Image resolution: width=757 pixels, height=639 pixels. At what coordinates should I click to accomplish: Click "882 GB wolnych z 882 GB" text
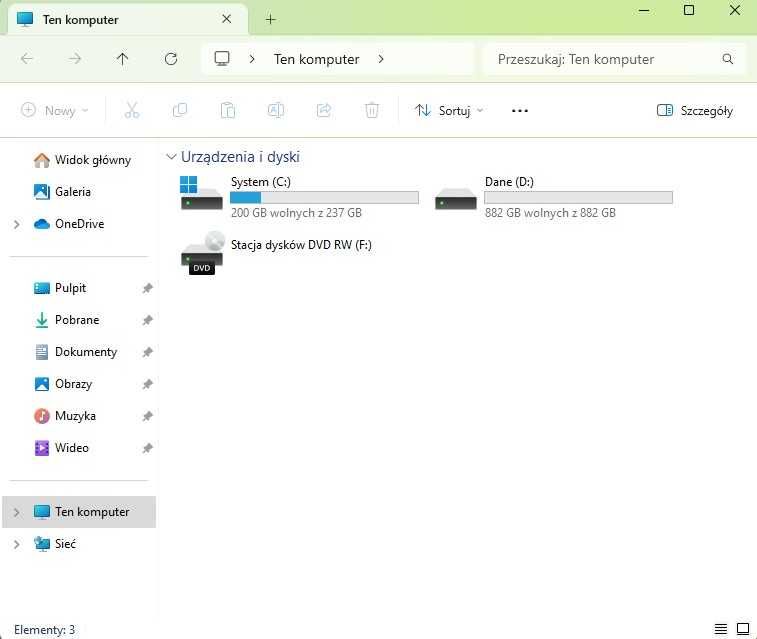550,213
